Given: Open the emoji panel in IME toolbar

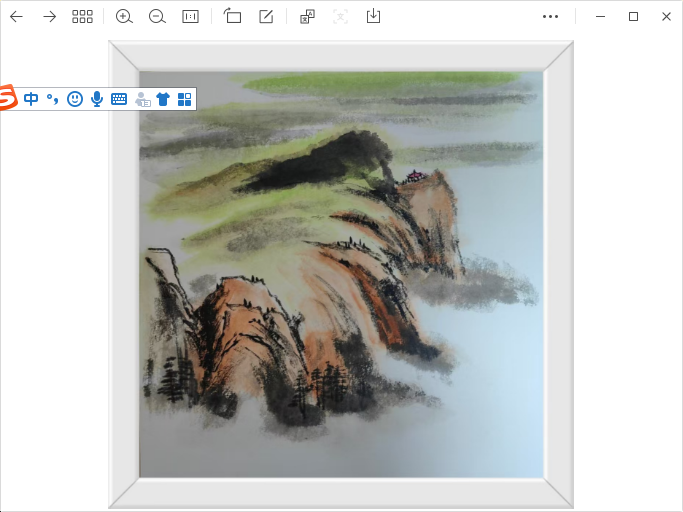Looking at the screenshot, I should 75,99.
